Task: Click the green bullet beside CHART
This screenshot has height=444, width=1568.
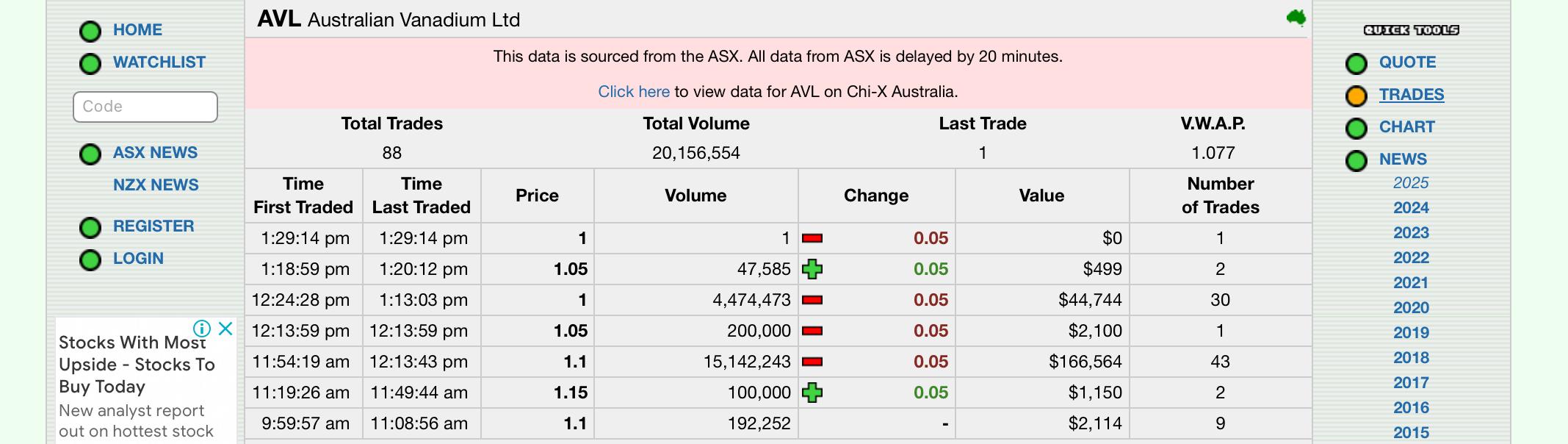Action: tap(1356, 129)
